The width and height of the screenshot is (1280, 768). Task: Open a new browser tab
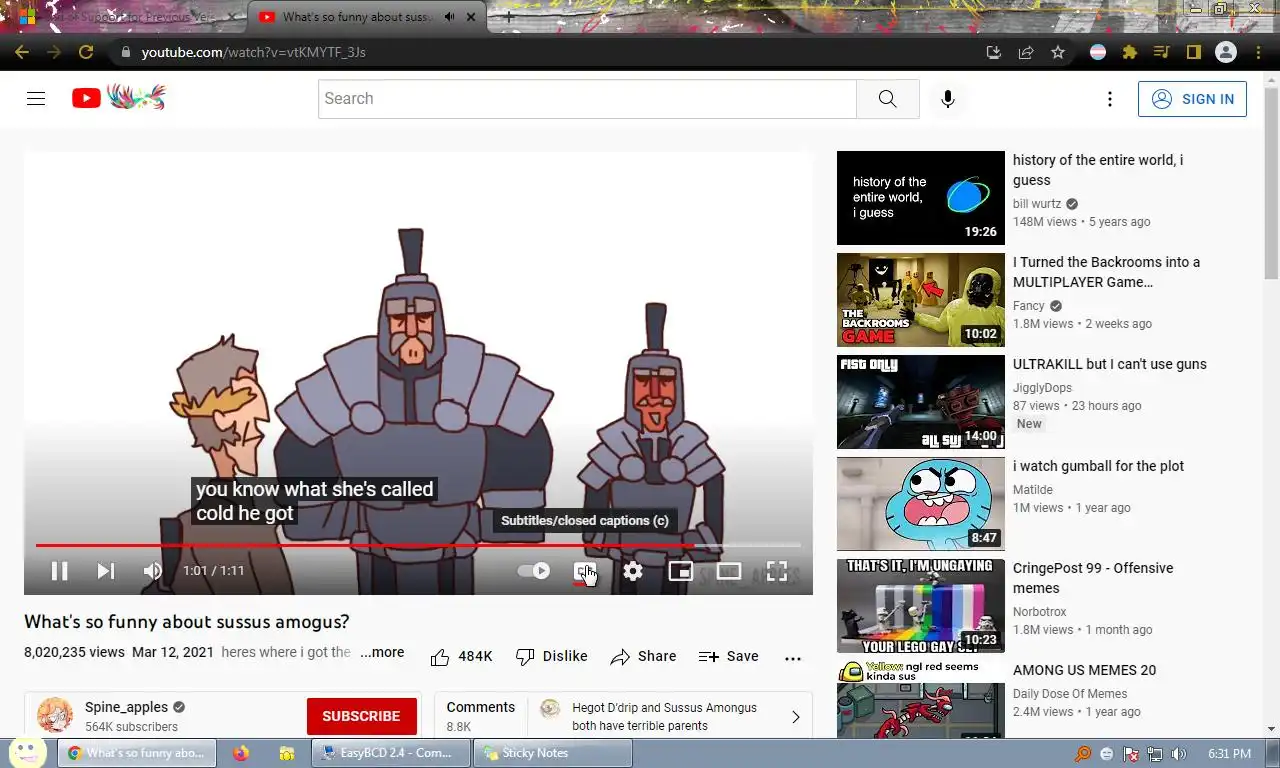coord(509,17)
